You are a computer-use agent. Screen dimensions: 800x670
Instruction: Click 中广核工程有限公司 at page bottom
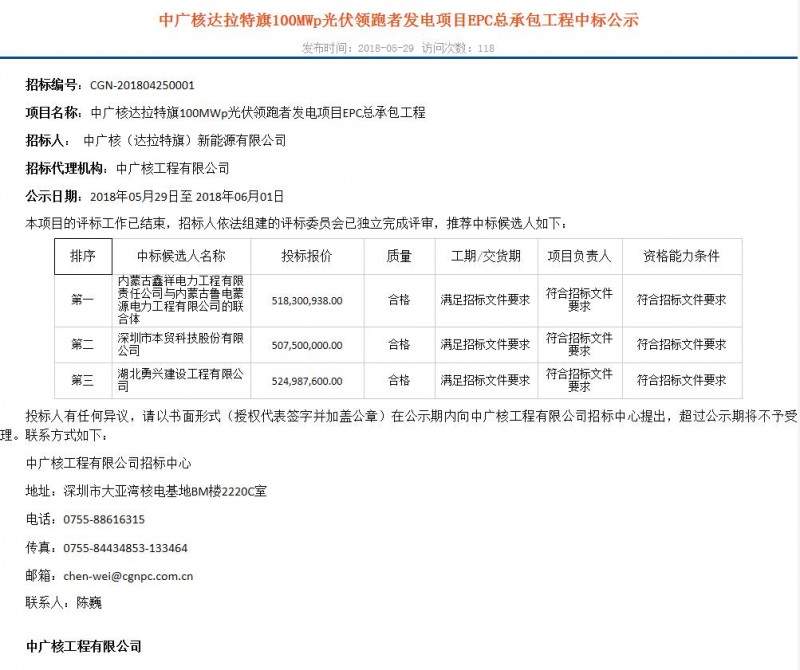pos(85,645)
